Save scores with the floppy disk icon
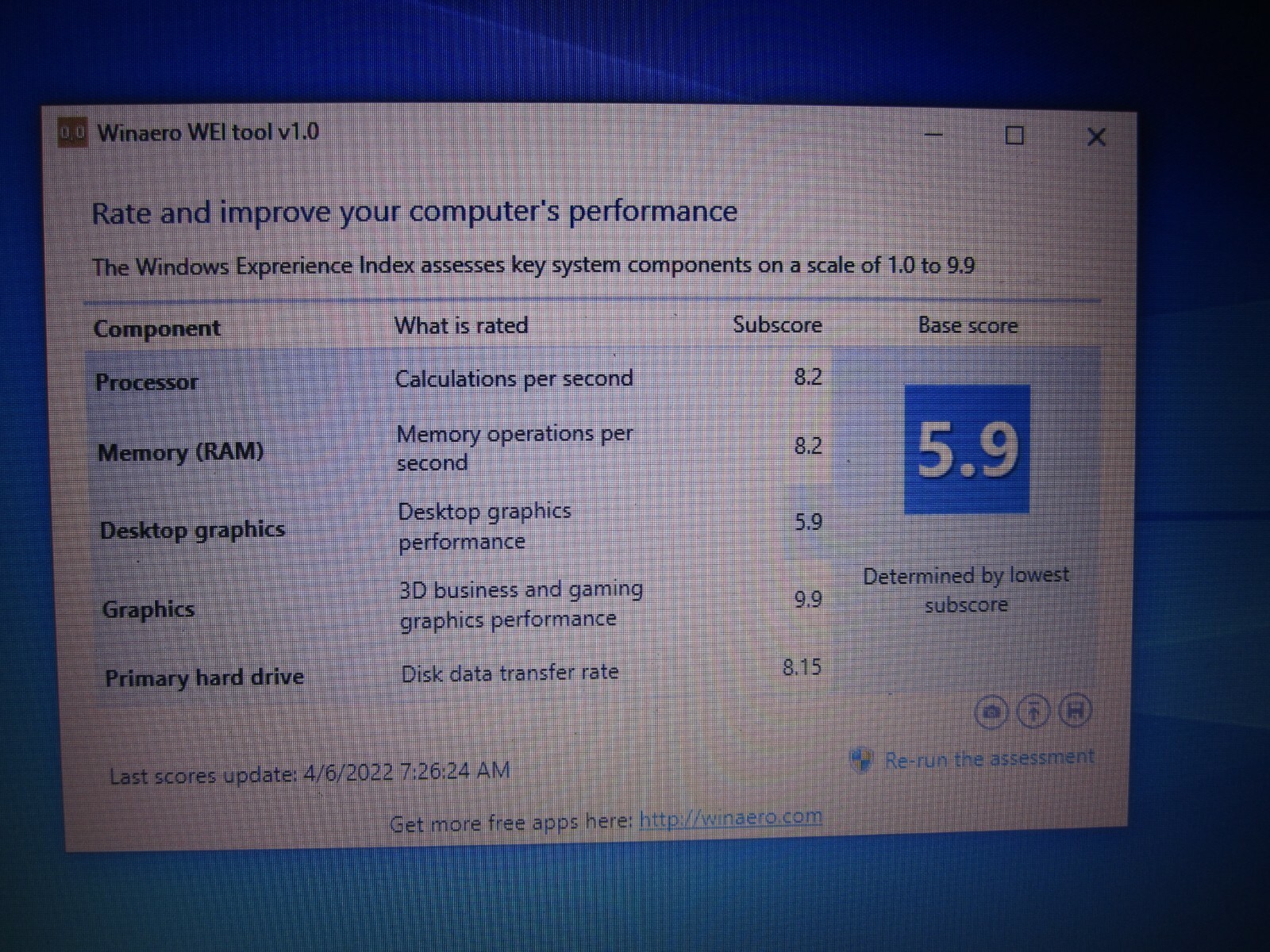Viewport: 1270px width, 952px height. click(1075, 710)
